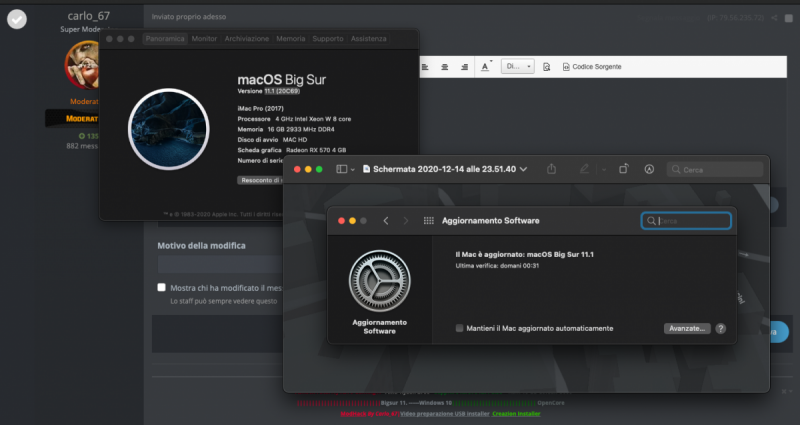This screenshot has width=800, height=425.
Task: Close the Preview window red button
Action: click(x=297, y=169)
